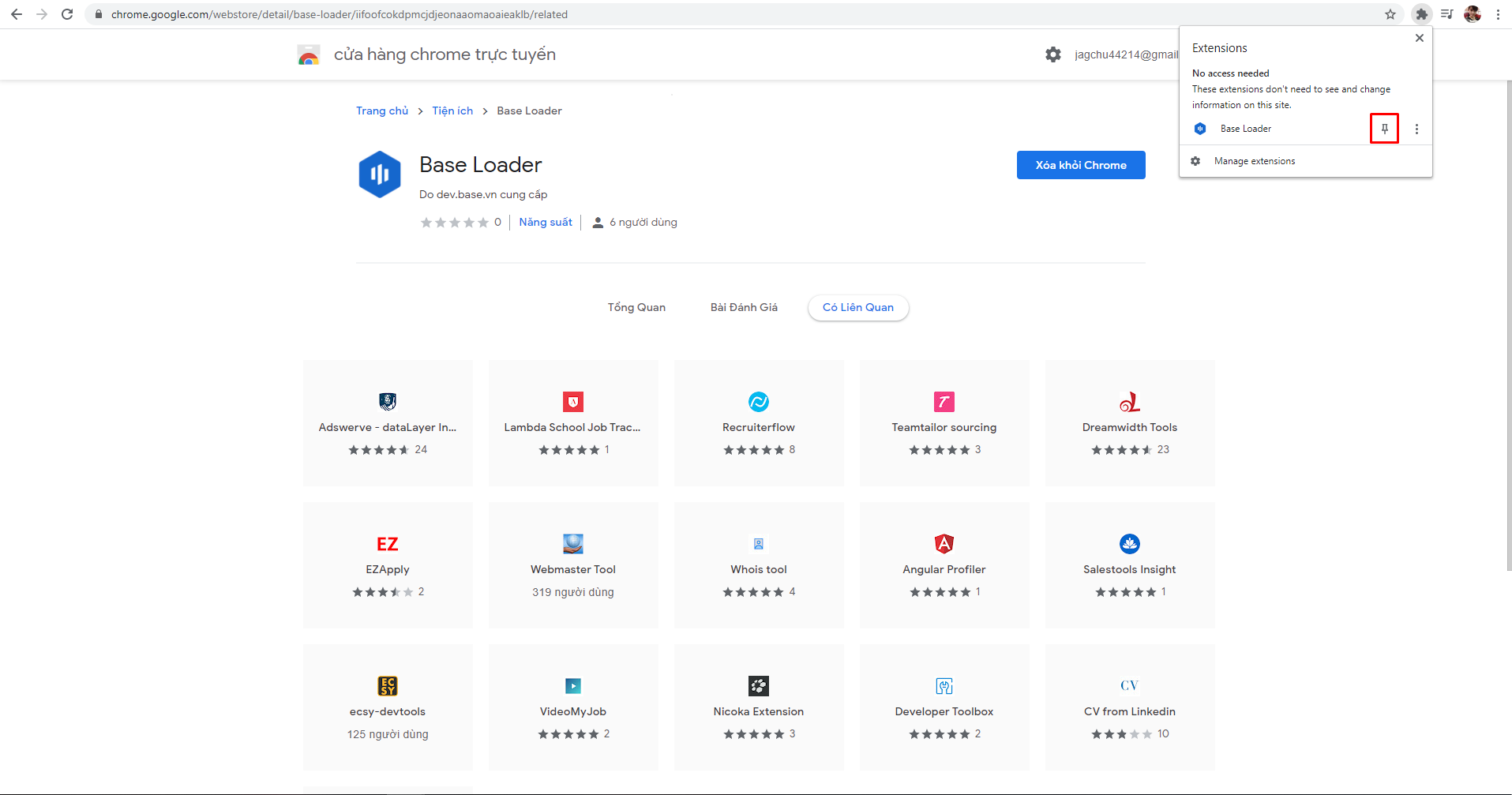The height and width of the screenshot is (795, 1512).
Task: Open the Chrome profile avatar
Action: (1473, 14)
